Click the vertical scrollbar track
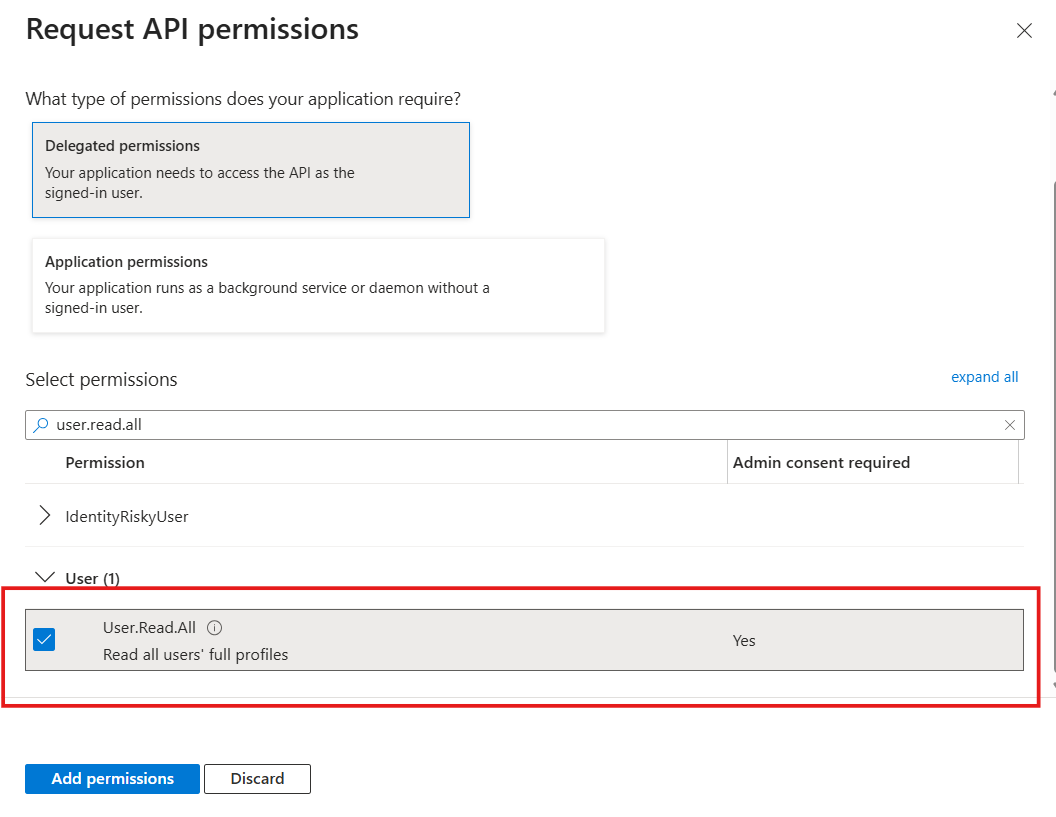This screenshot has height=817, width=1056. click(1052, 400)
